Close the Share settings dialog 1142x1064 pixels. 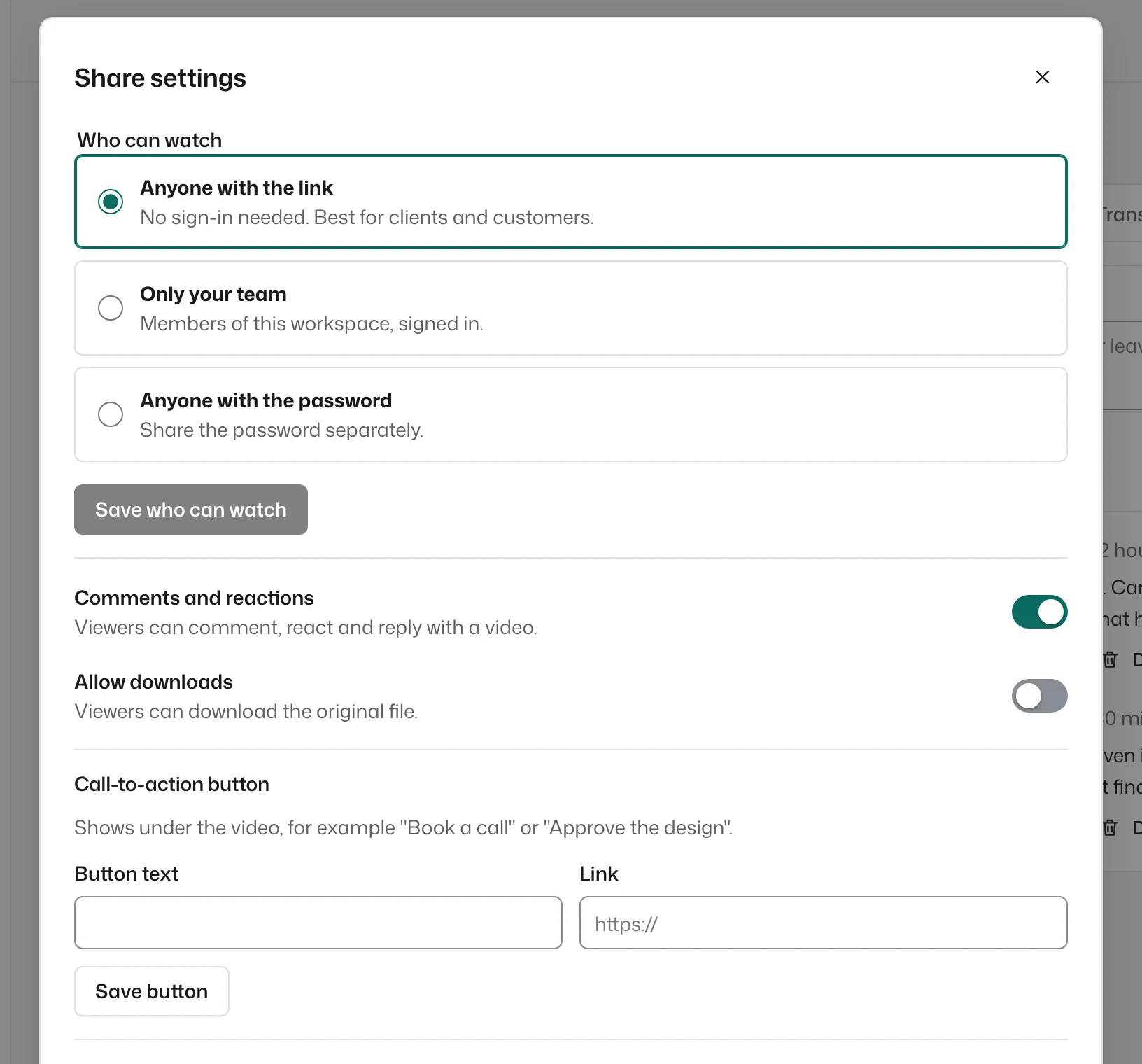point(1042,77)
